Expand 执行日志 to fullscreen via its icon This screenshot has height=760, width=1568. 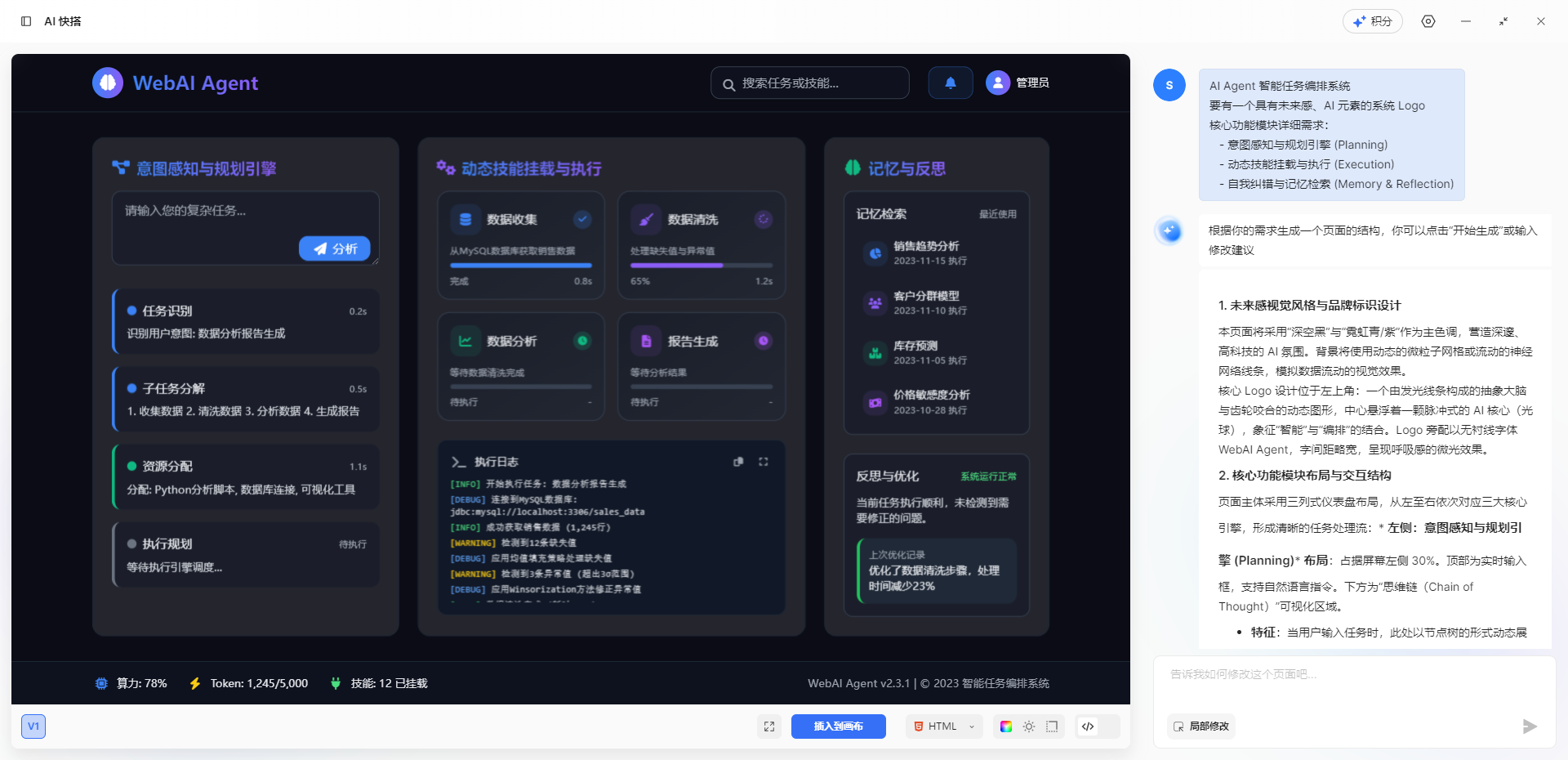[764, 462]
